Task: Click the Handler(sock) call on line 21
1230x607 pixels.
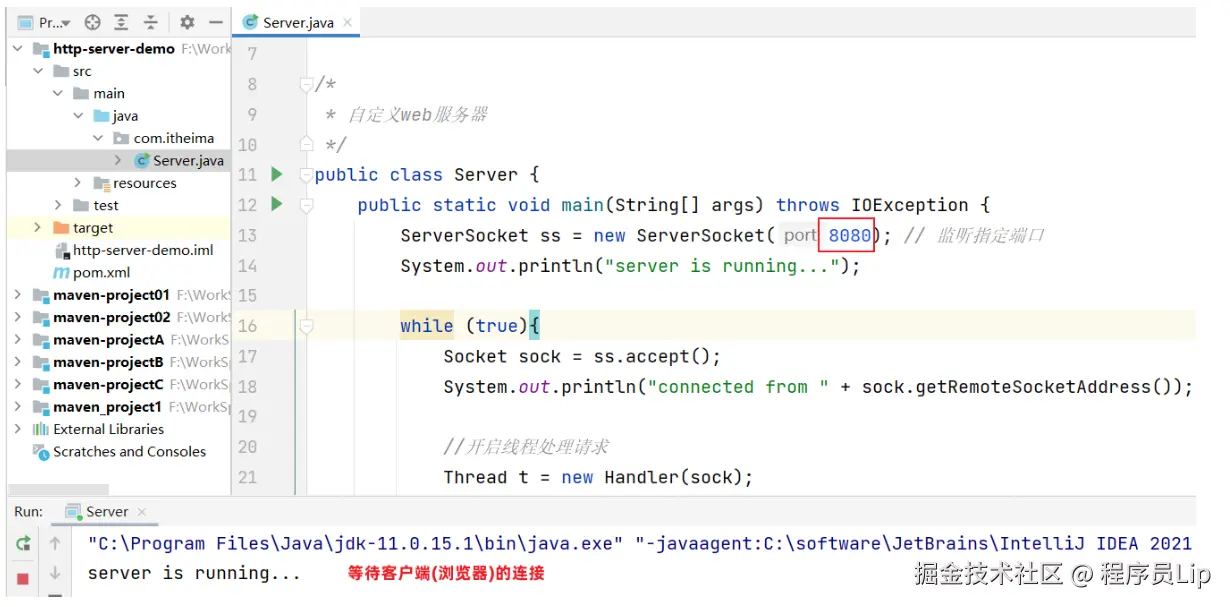Action: [678, 477]
